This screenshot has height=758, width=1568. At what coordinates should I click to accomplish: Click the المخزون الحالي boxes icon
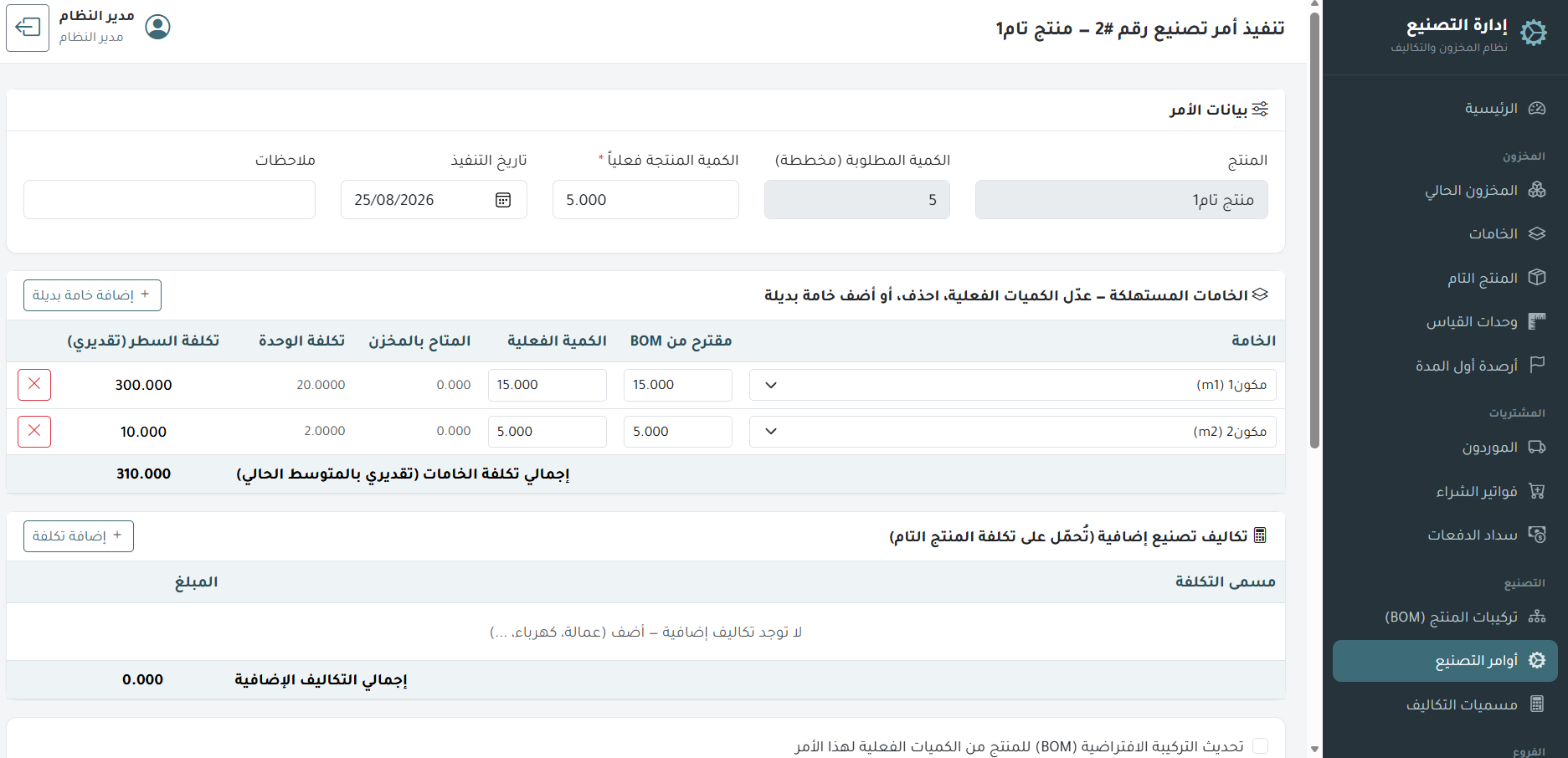point(1537,190)
